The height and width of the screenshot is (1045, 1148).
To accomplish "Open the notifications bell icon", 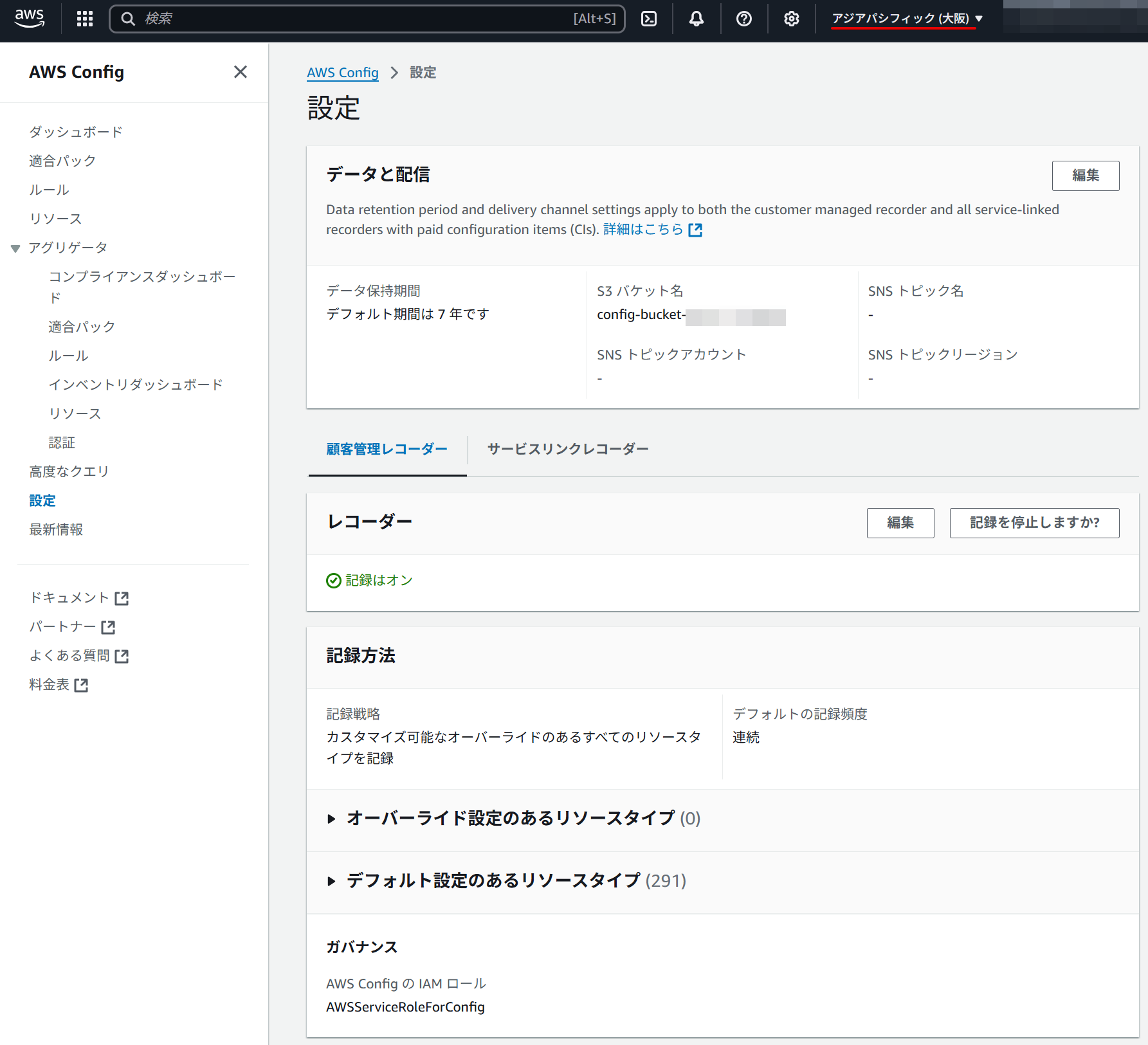I will 697,19.
